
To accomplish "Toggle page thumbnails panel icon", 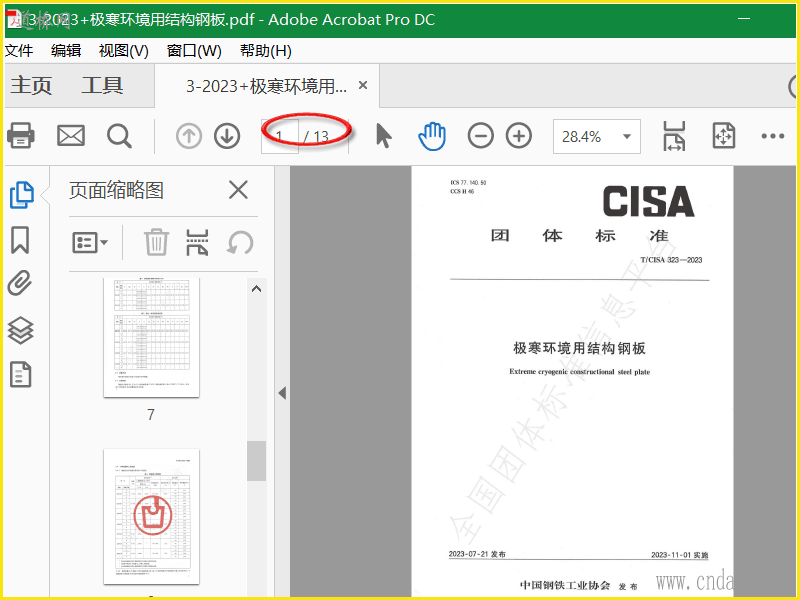I will pyautogui.click(x=21, y=194).
